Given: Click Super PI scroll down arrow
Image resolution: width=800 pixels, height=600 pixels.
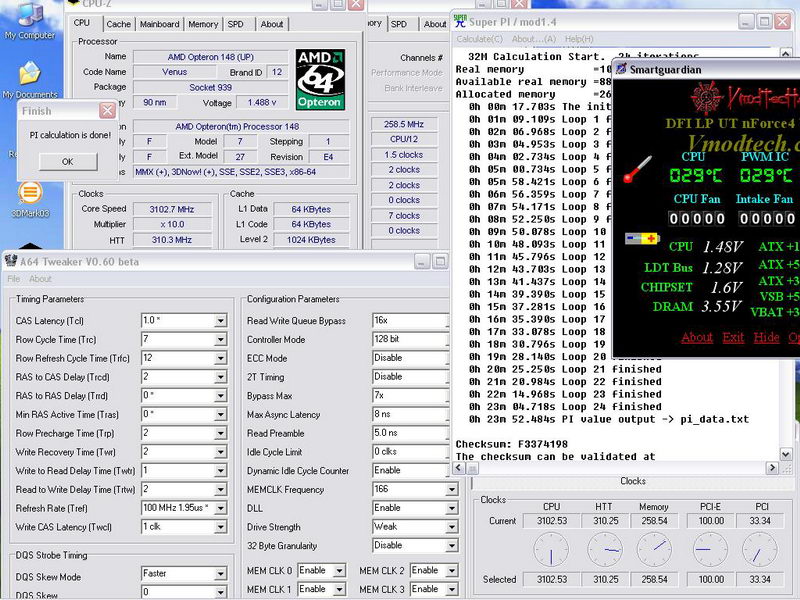Looking at the screenshot, I should click(786, 453).
